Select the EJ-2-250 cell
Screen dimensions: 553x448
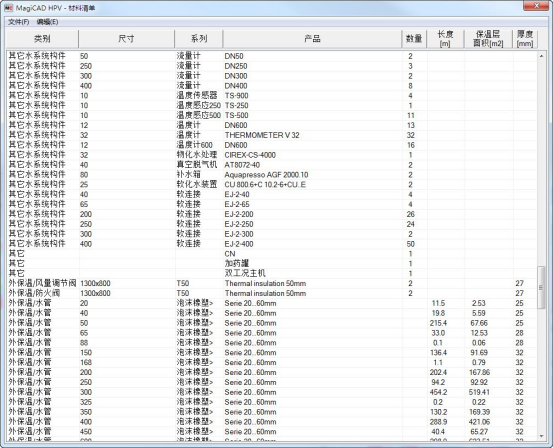pyautogui.click(x=239, y=224)
